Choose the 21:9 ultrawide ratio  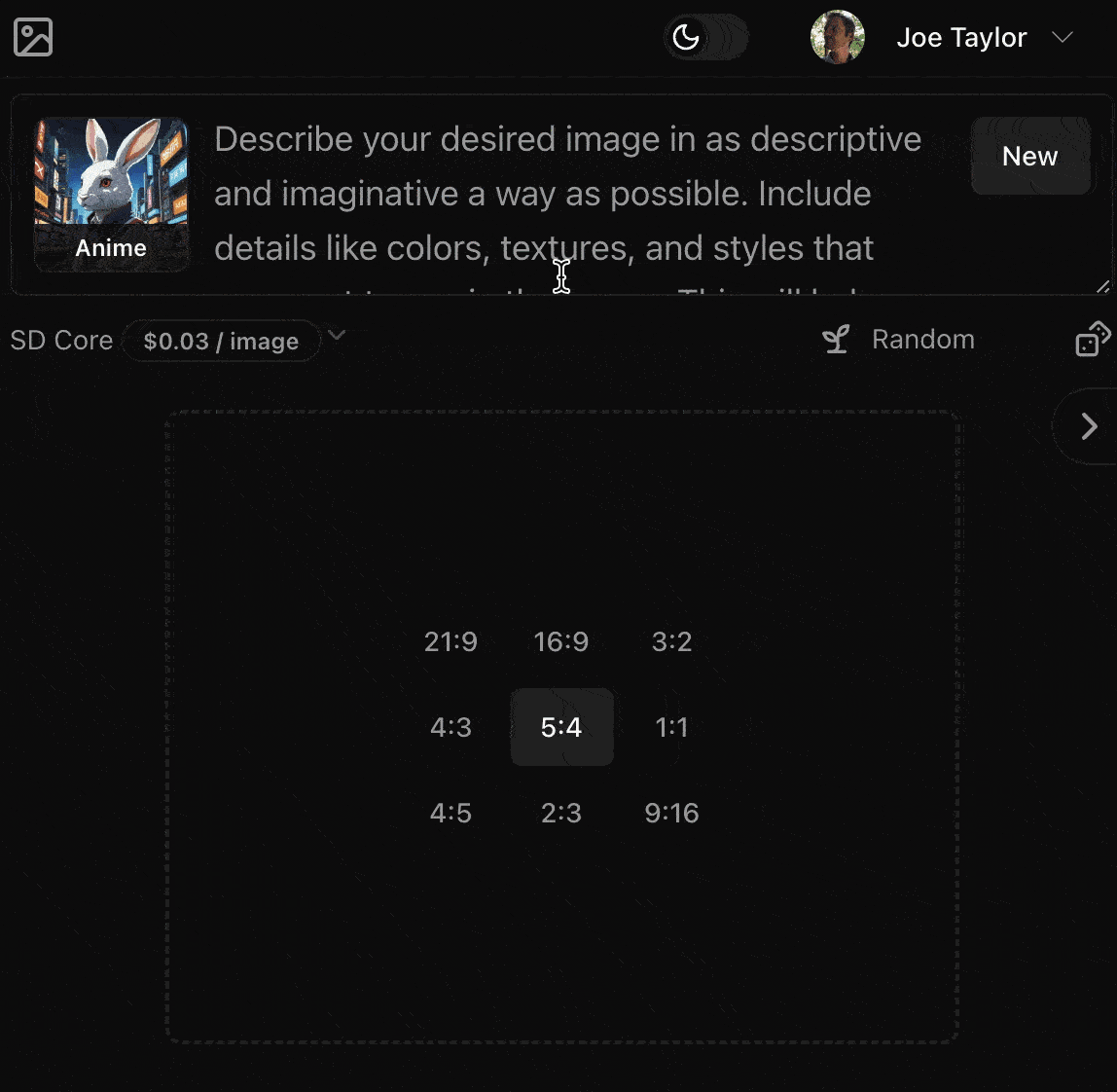click(x=450, y=641)
